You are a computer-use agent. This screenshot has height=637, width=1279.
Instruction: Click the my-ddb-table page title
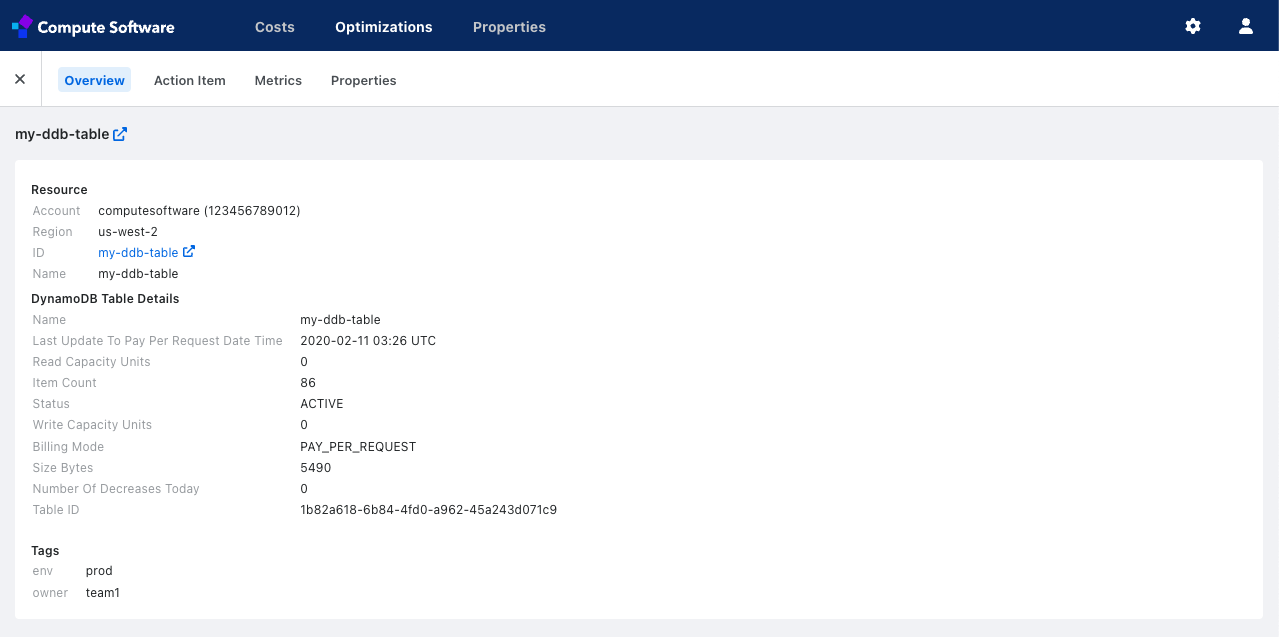[62, 134]
